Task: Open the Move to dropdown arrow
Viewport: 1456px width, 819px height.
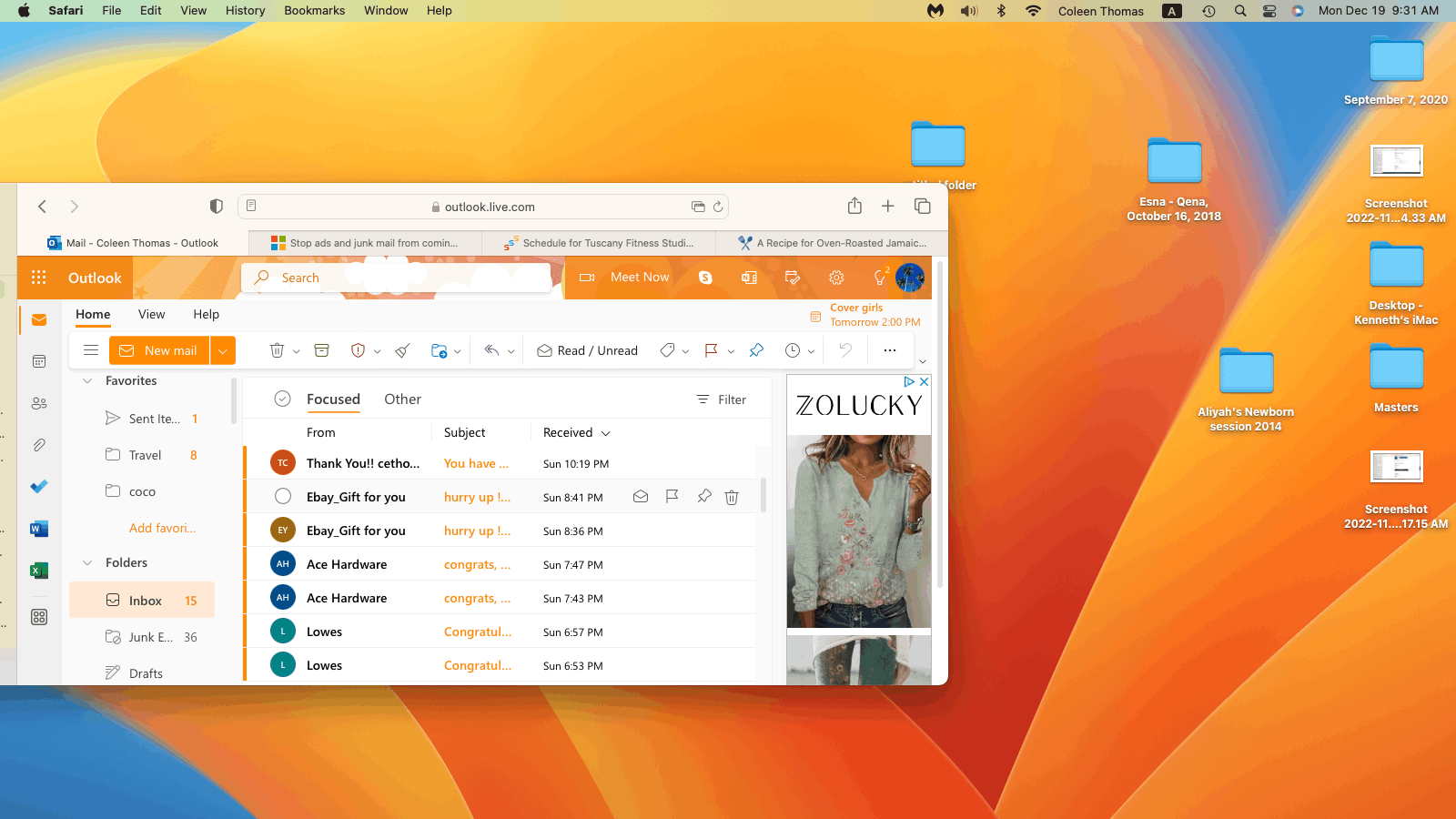Action: coord(457,351)
